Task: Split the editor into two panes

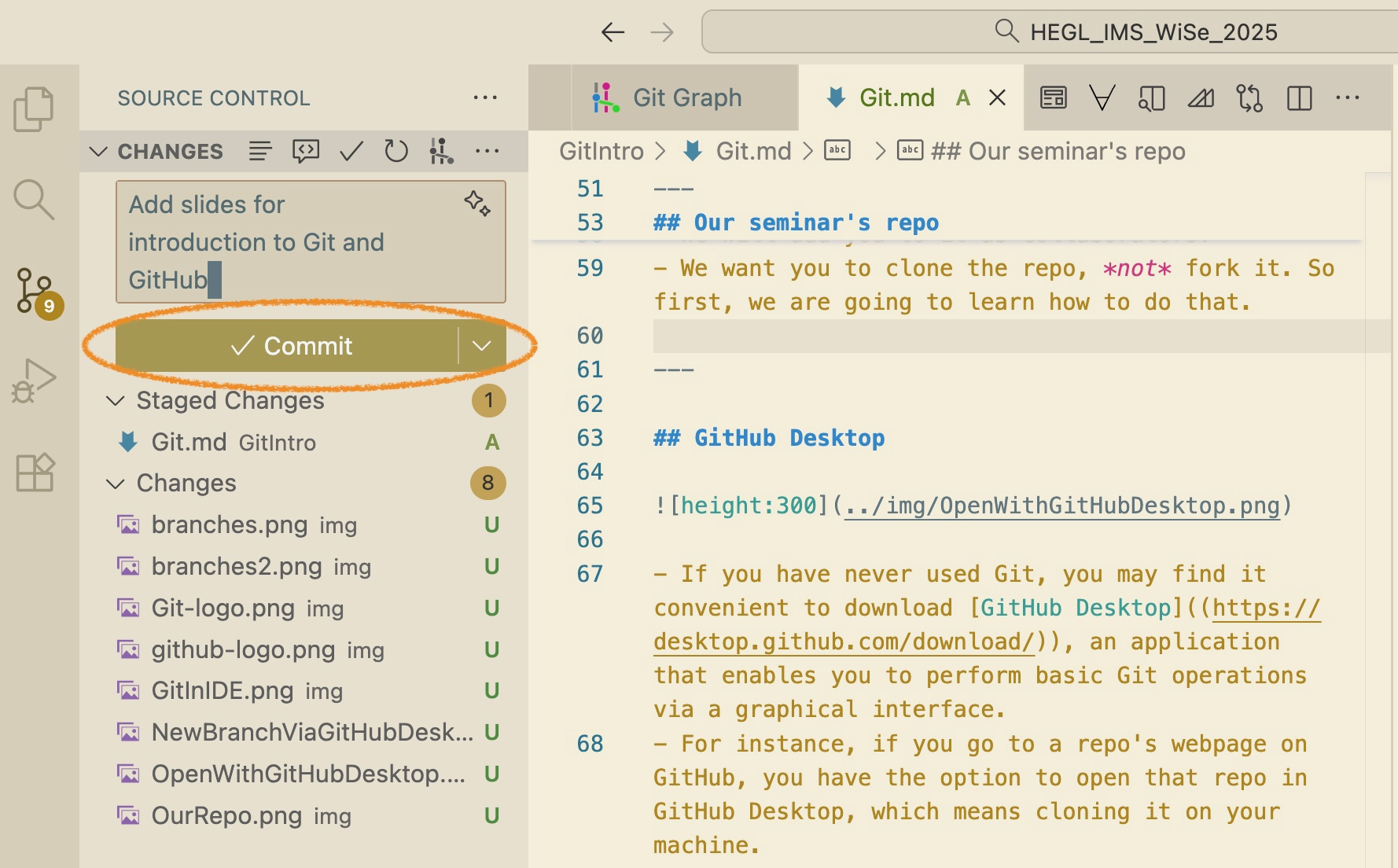Action: 1300,97
